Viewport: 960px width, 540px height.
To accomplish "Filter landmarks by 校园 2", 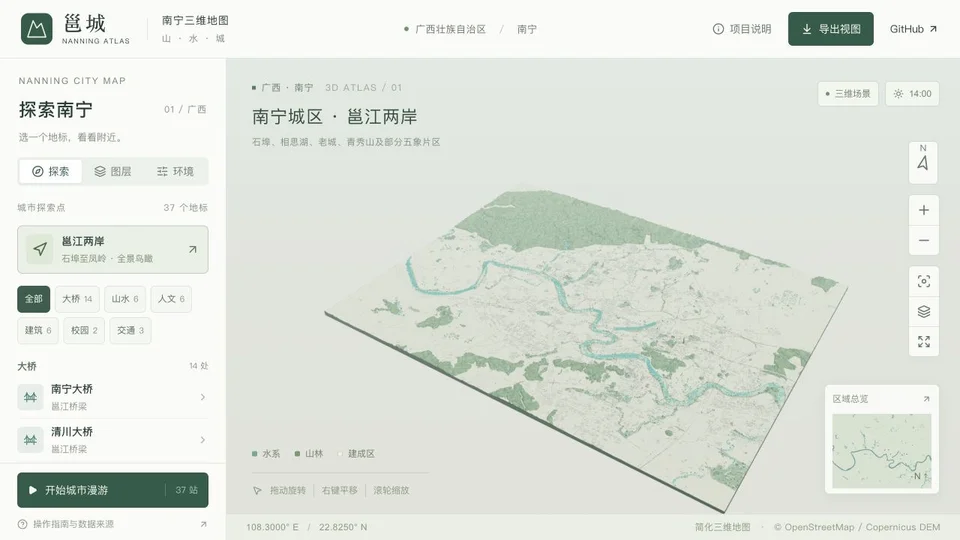I will coord(84,331).
